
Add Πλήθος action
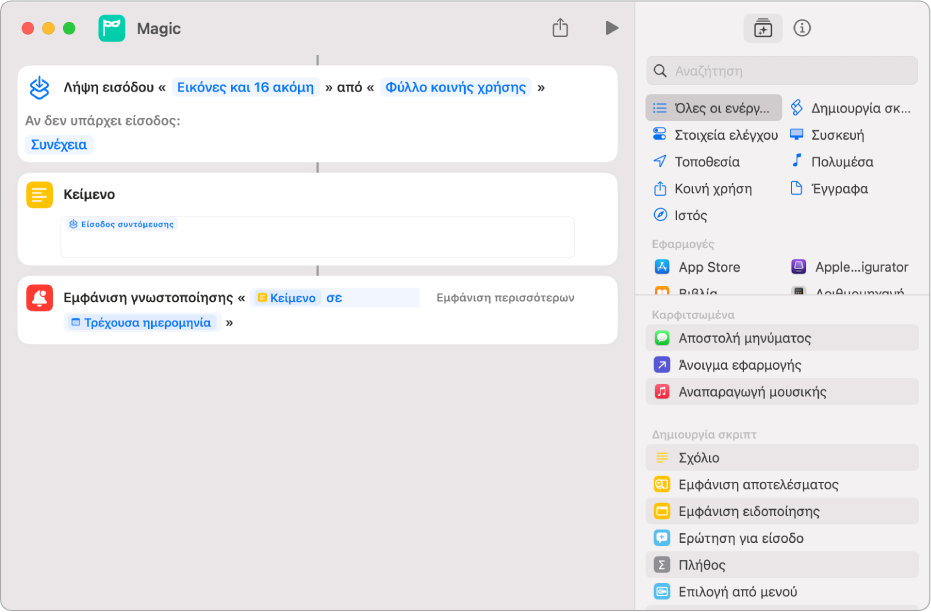click(782, 565)
